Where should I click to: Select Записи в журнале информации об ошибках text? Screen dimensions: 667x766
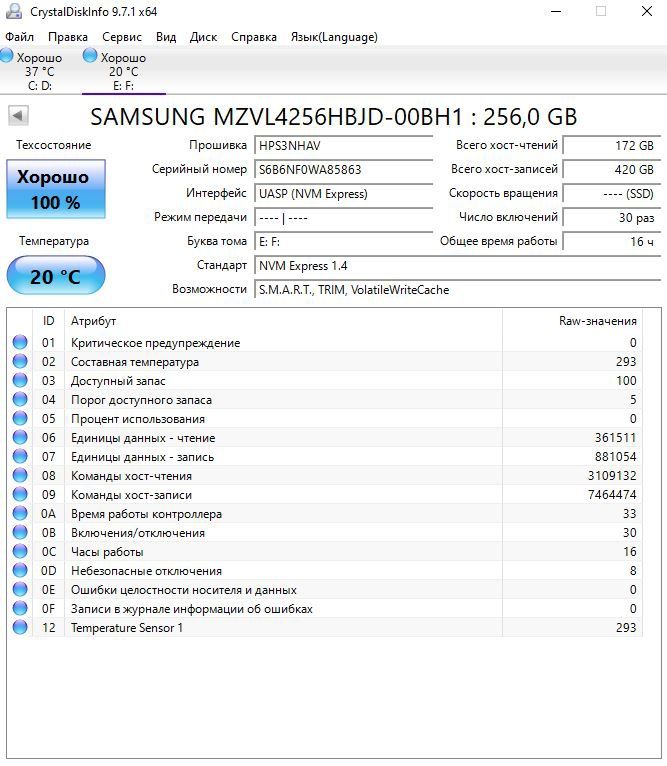pos(192,609)
